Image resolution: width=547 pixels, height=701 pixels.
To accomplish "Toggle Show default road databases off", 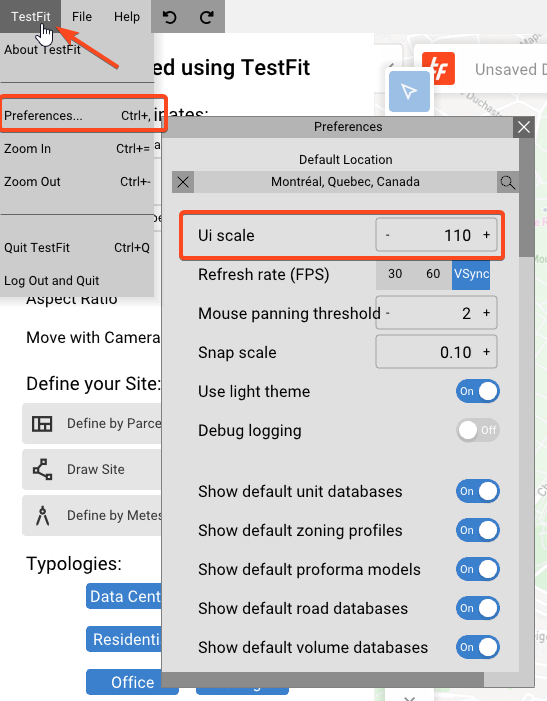I will click(x=478, y=608).
